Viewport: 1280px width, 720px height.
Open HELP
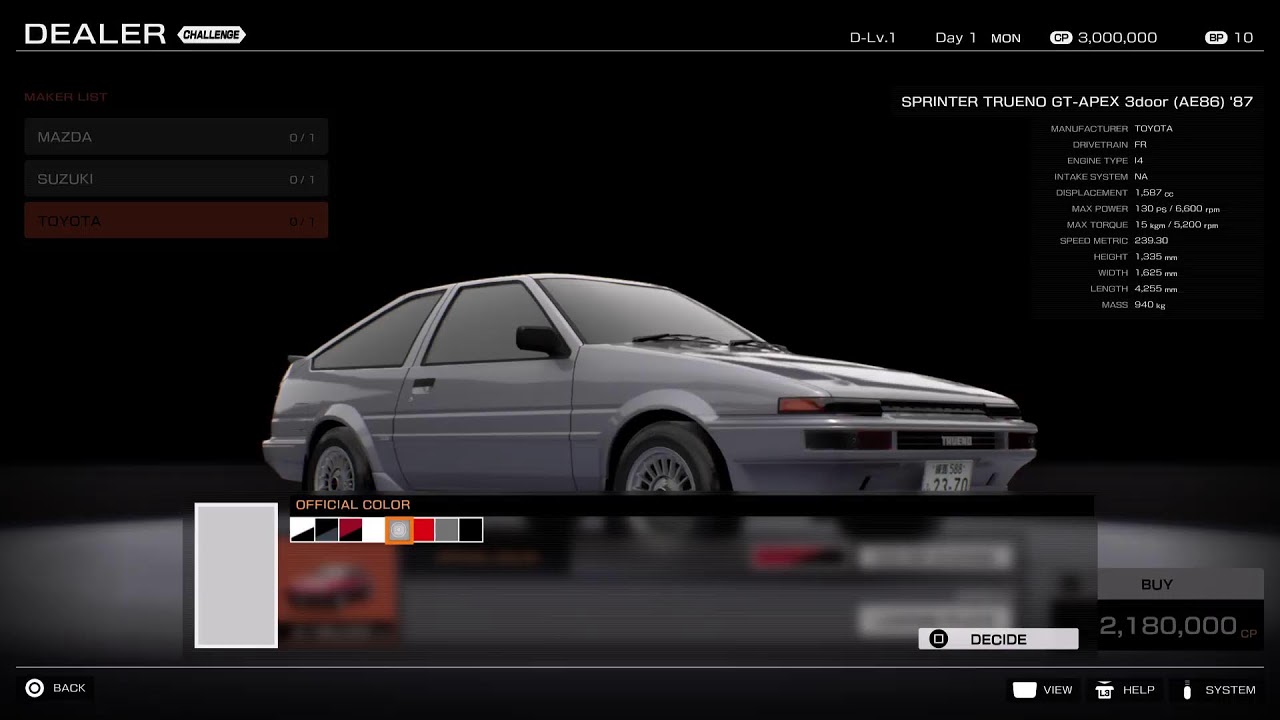1125,690
